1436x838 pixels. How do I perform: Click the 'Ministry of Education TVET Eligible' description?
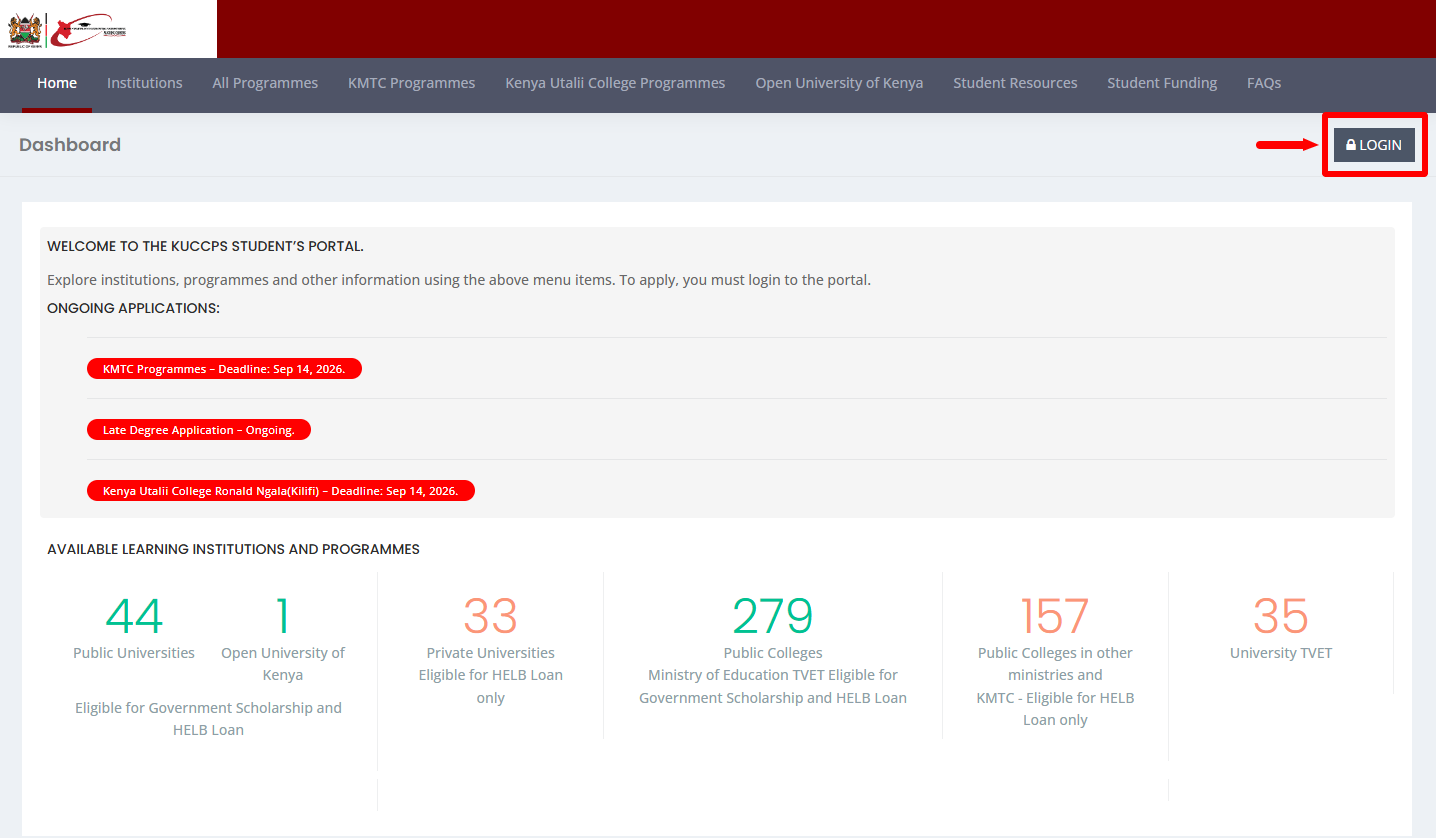(773, 686)
